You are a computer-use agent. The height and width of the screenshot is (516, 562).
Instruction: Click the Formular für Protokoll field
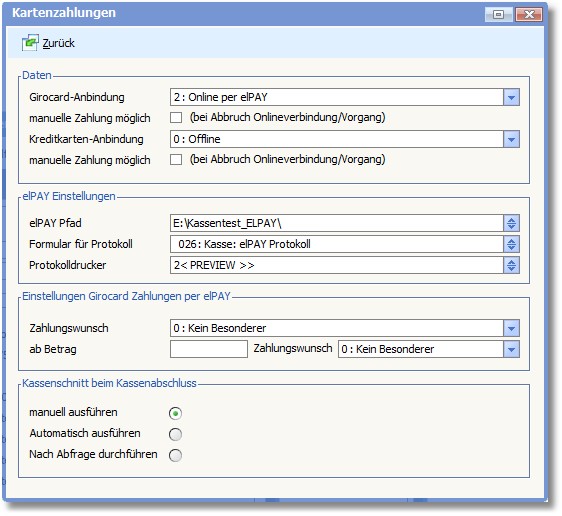click(337, 244)
